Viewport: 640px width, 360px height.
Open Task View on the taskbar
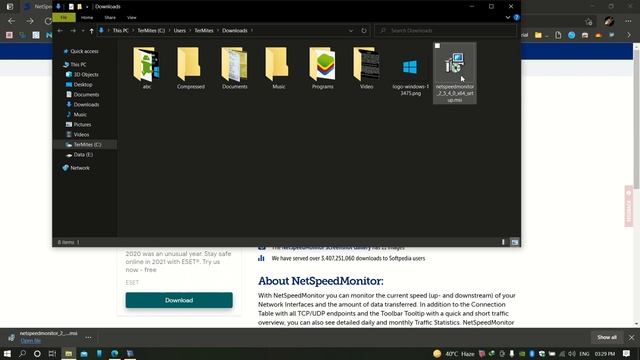tap(52, 353)
